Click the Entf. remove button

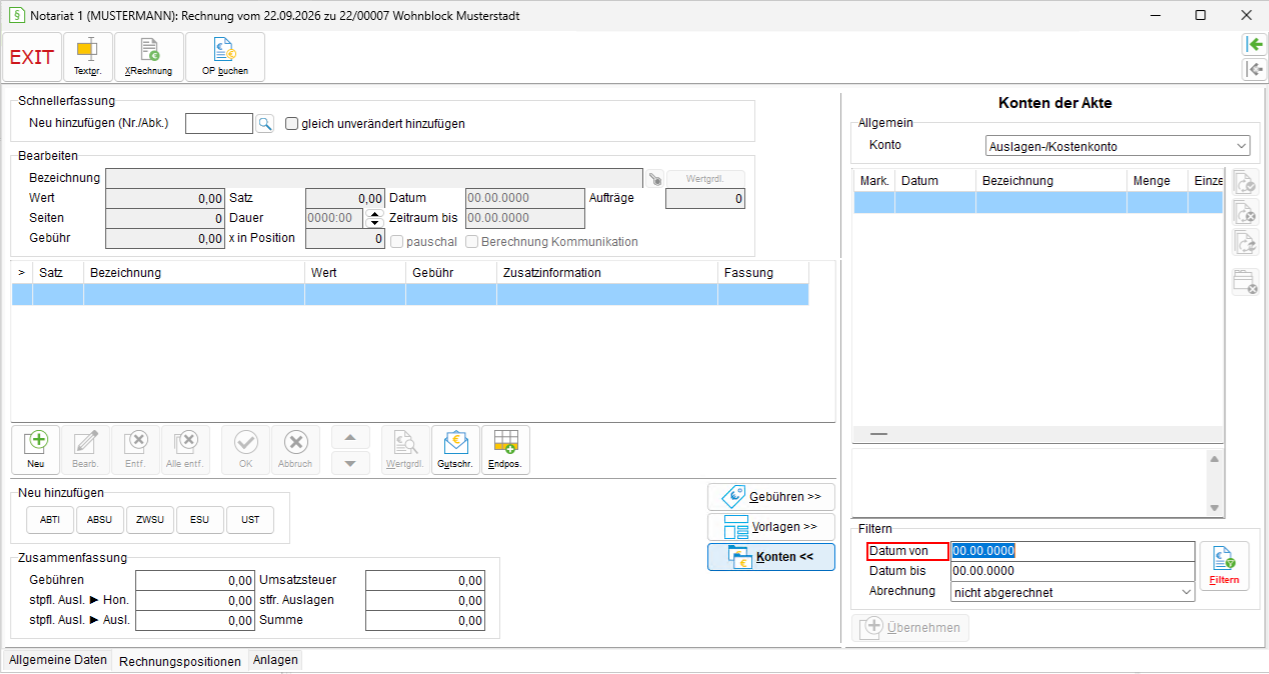click(x=136, y=450)
